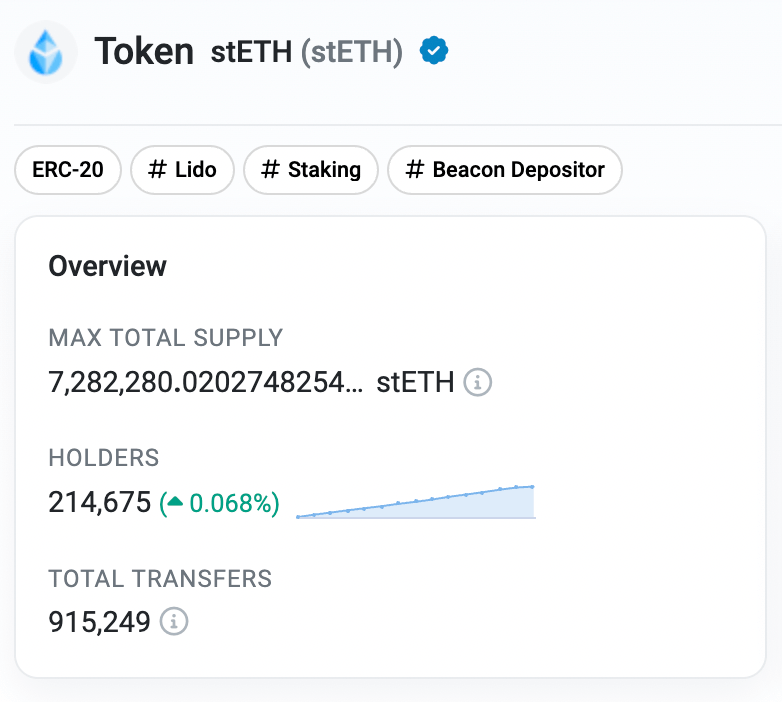Click hash symbol in Beacon Depositor tag
Viewport: 782px width, 702px height.
click(414, 170)
